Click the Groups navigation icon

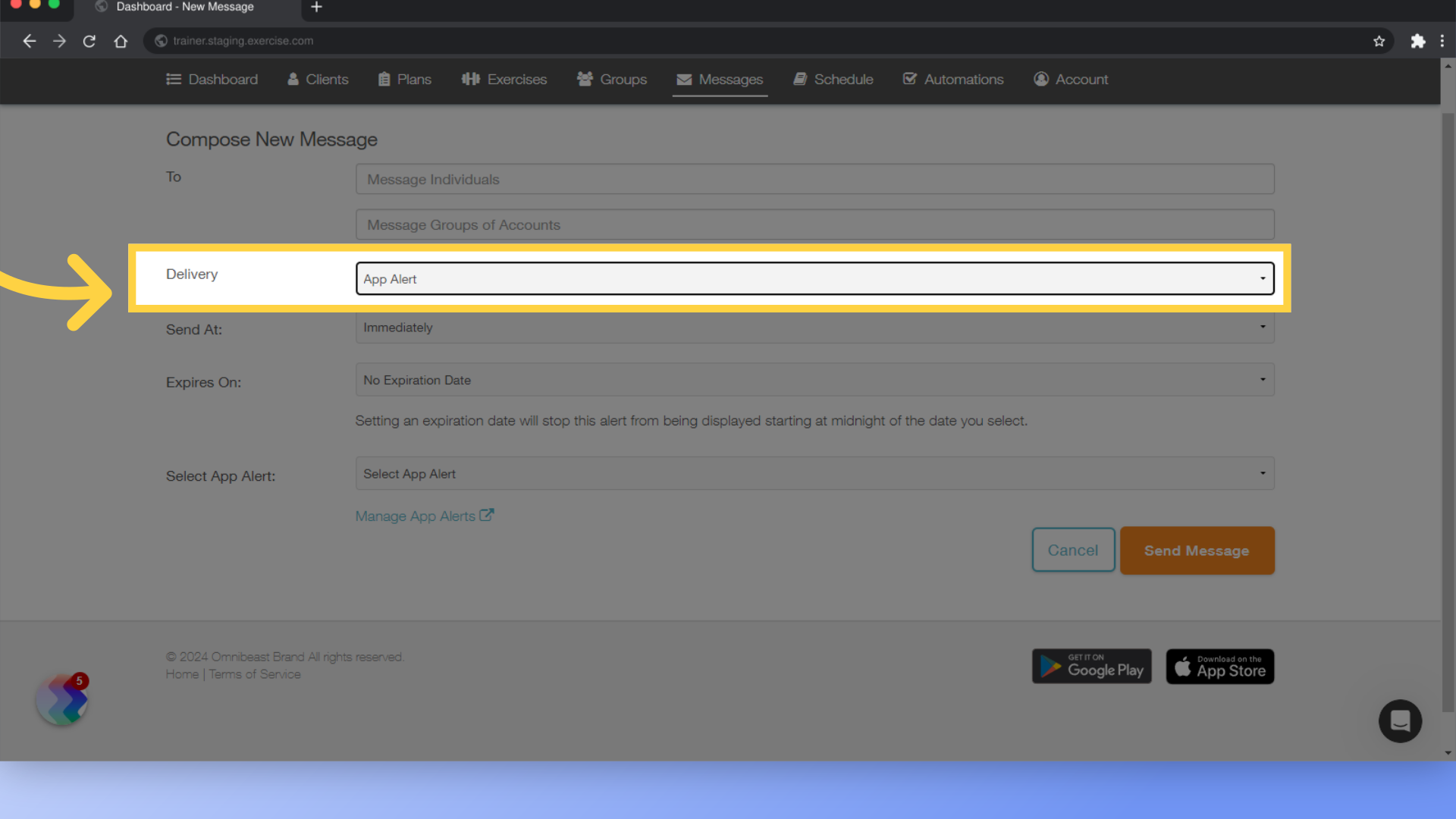coord(585,79)
